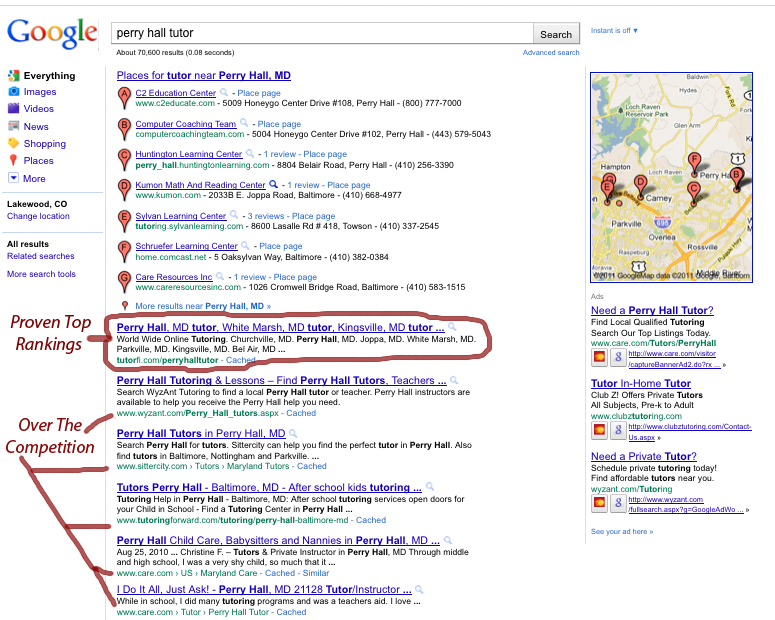Open 'More search tools' in the sidebar
Screen dimensions: 775x620
(41, 274)
